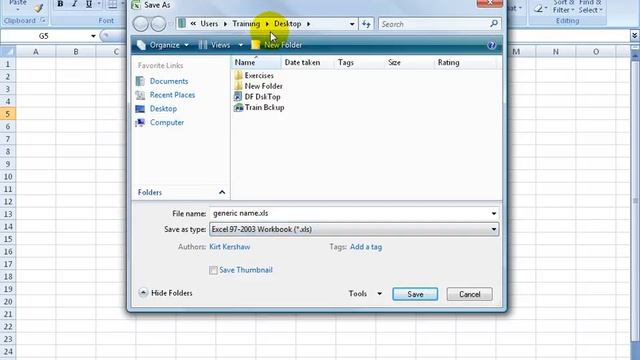Open the Tools dropdown menu
Viewport: 640px width, 360px height.
(365, 293)
